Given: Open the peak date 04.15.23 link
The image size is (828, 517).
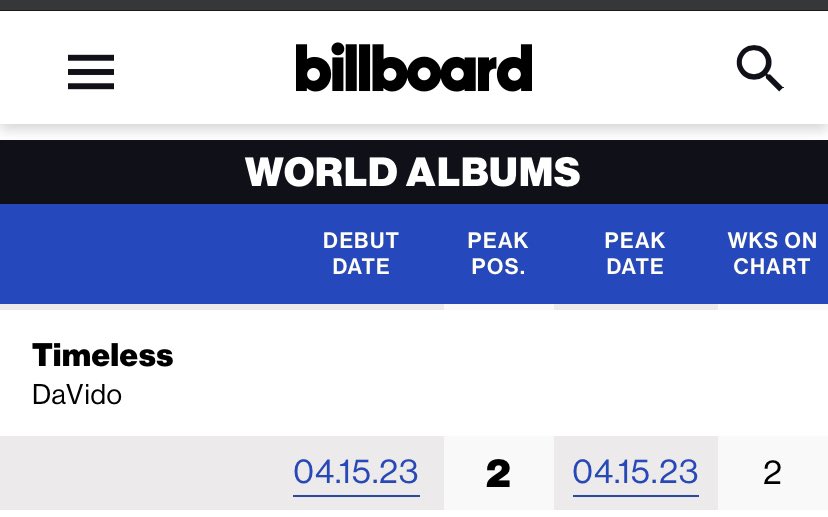Looking at the screenshot, I should 635,472.
